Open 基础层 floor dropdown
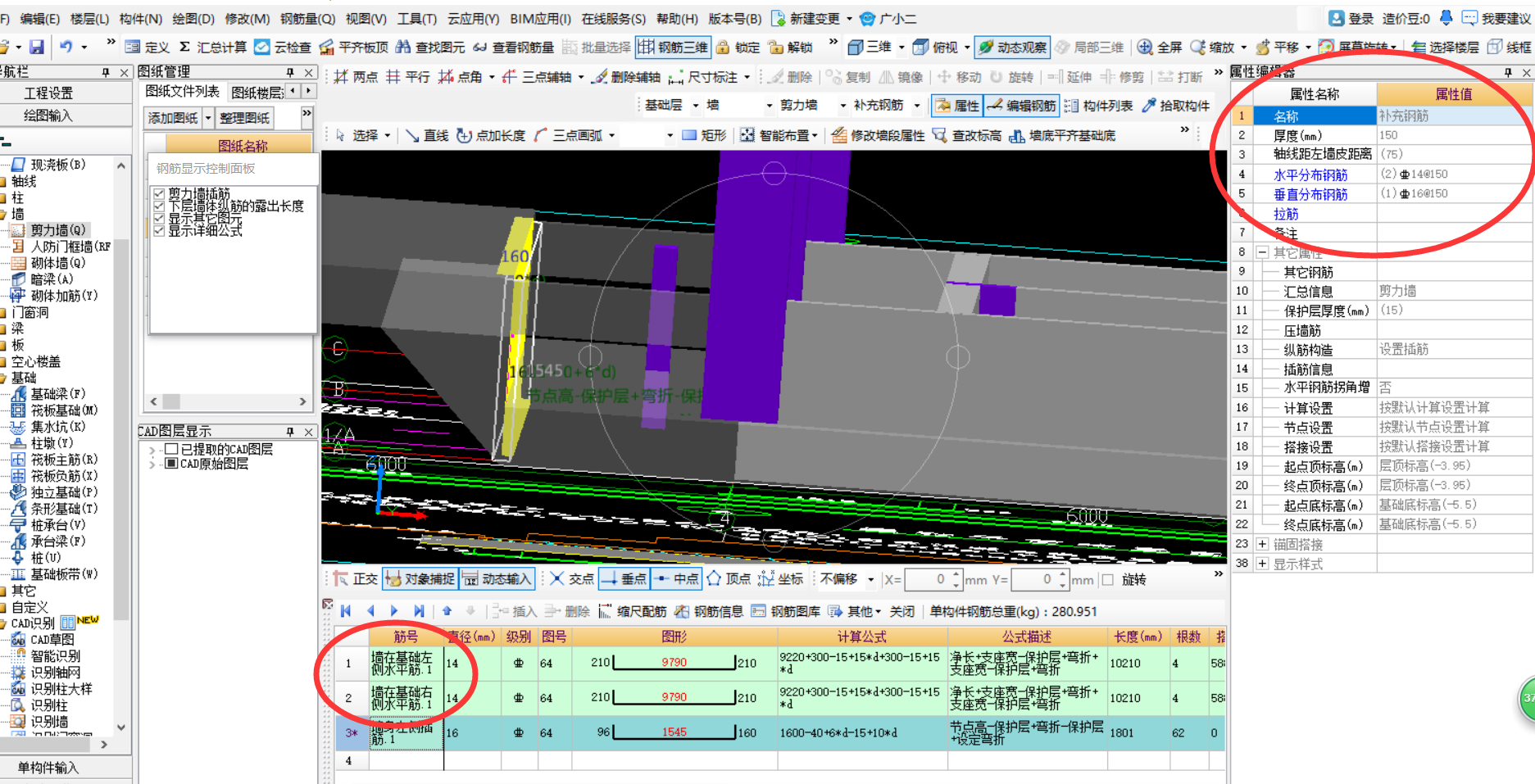The image size is (1535, 784). [696, 105]
